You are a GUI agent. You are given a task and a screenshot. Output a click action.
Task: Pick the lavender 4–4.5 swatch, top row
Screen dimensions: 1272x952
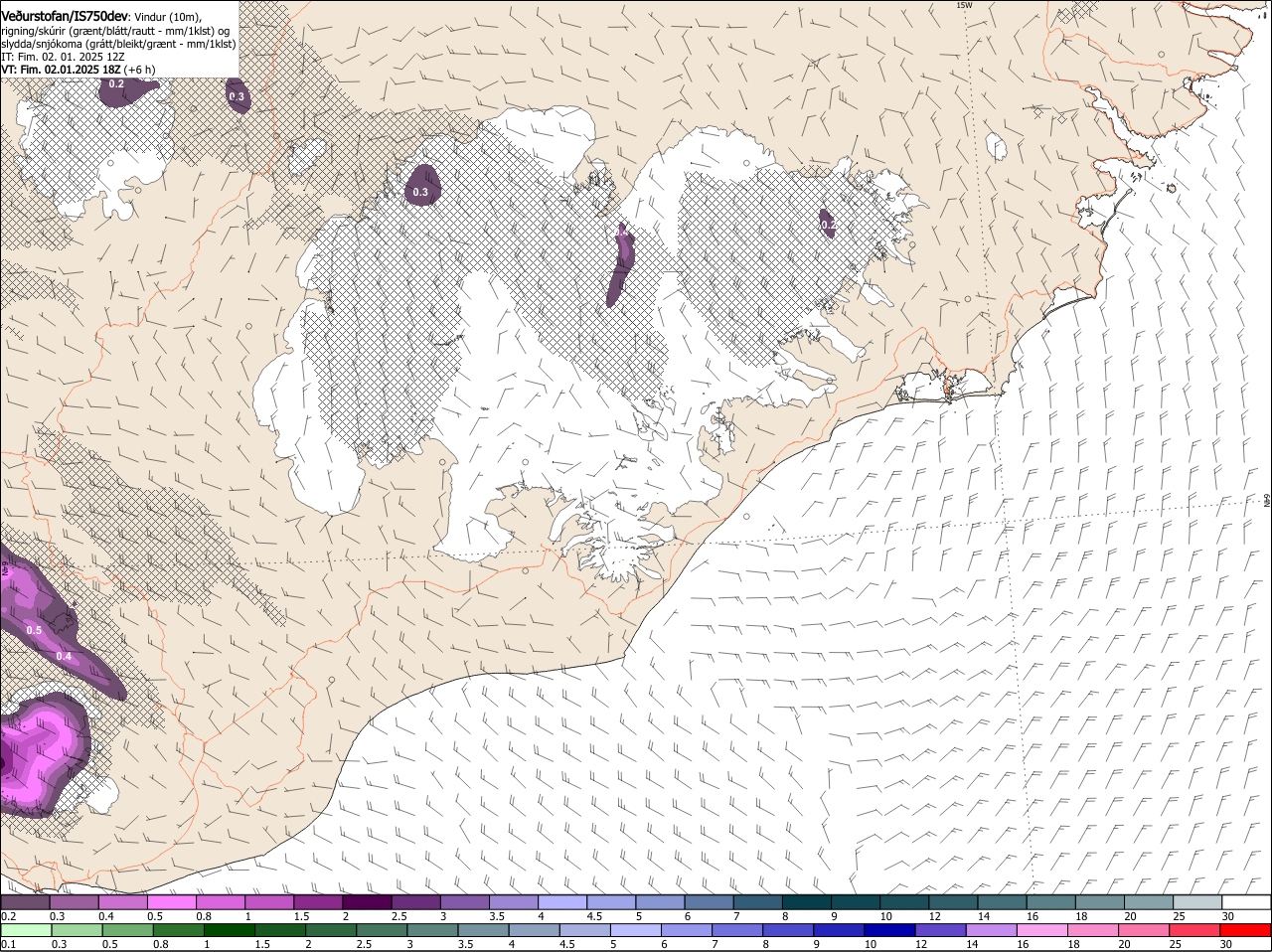pyautogui.click(x=562, y=902)
